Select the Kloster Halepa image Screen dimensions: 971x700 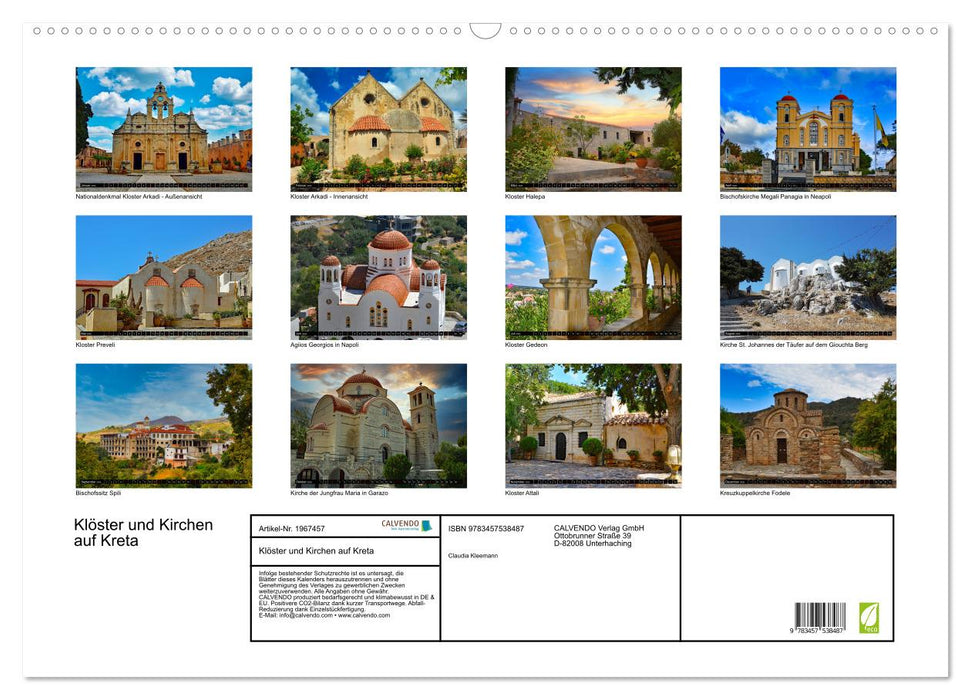[591, 130]
